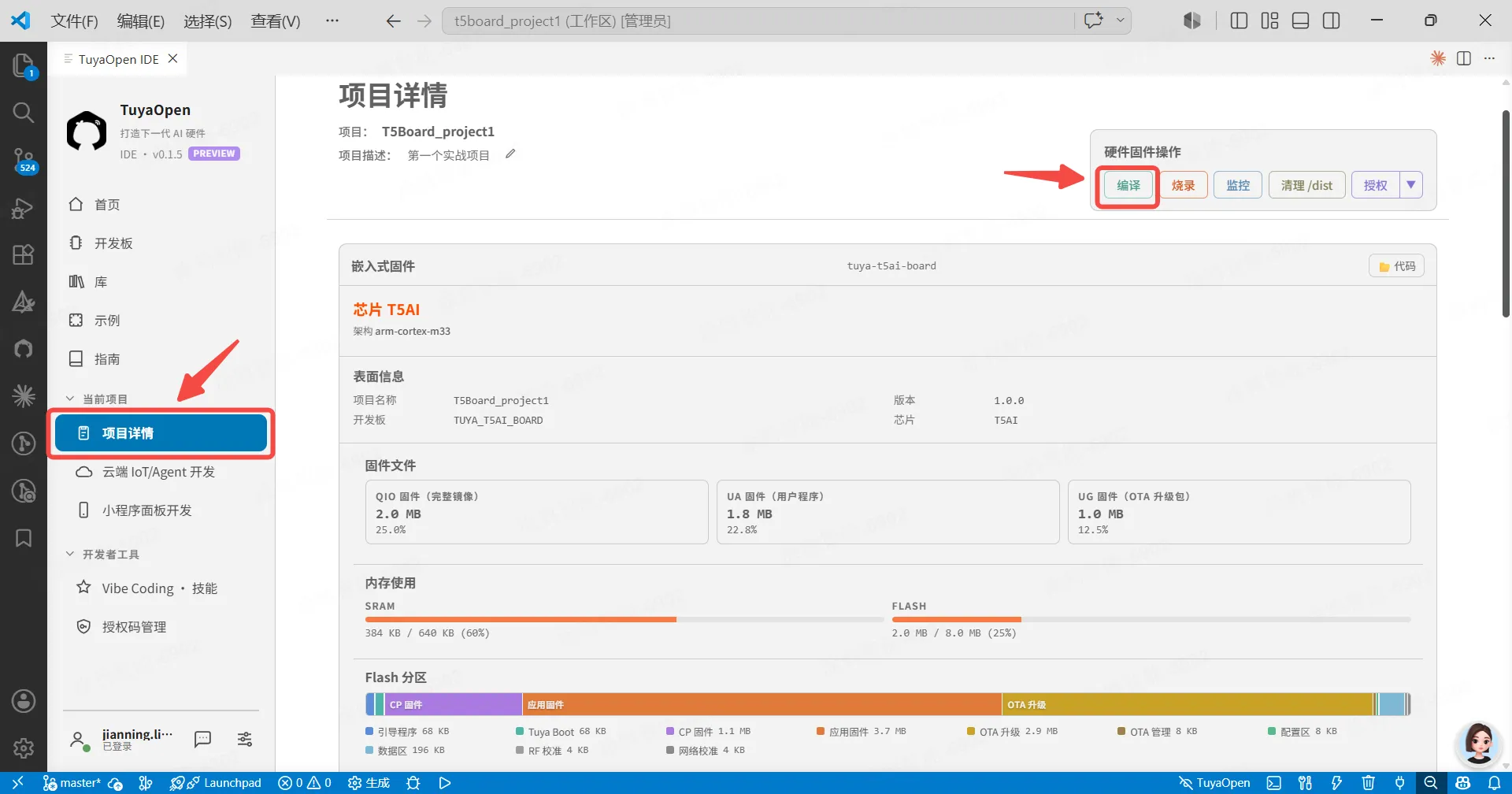This screenshot has width=1512, height=794.
Task: Open notifications bell in status bar
Action: [x=1494, y=783]
